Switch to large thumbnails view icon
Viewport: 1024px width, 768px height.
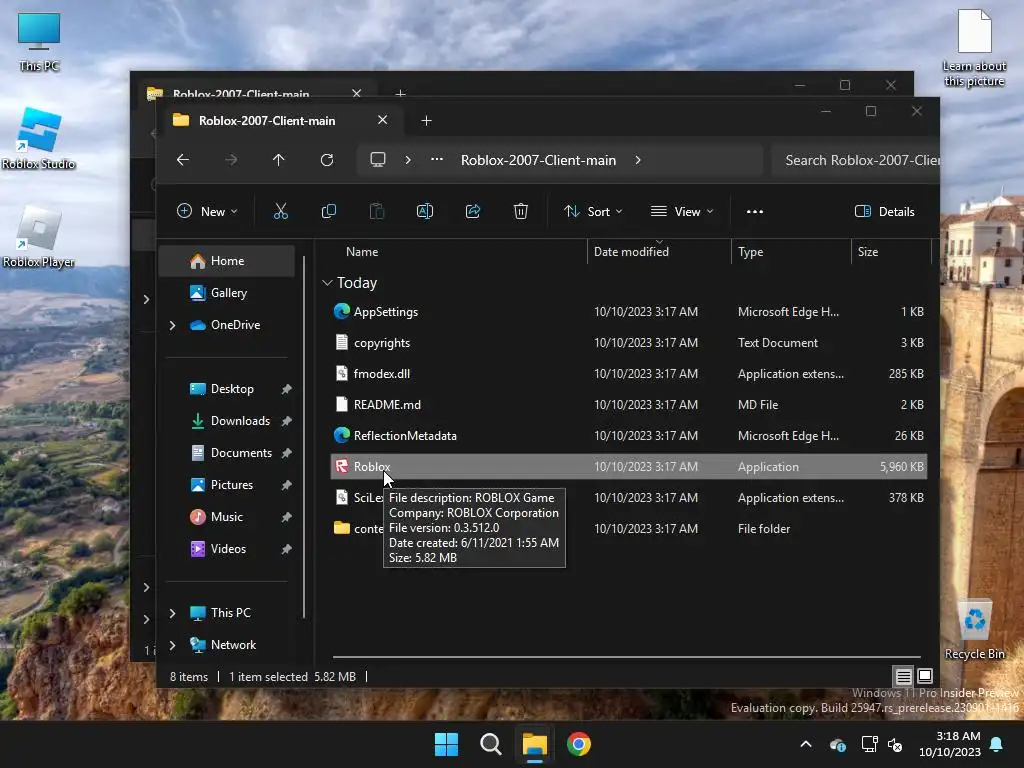coord(925,676)
